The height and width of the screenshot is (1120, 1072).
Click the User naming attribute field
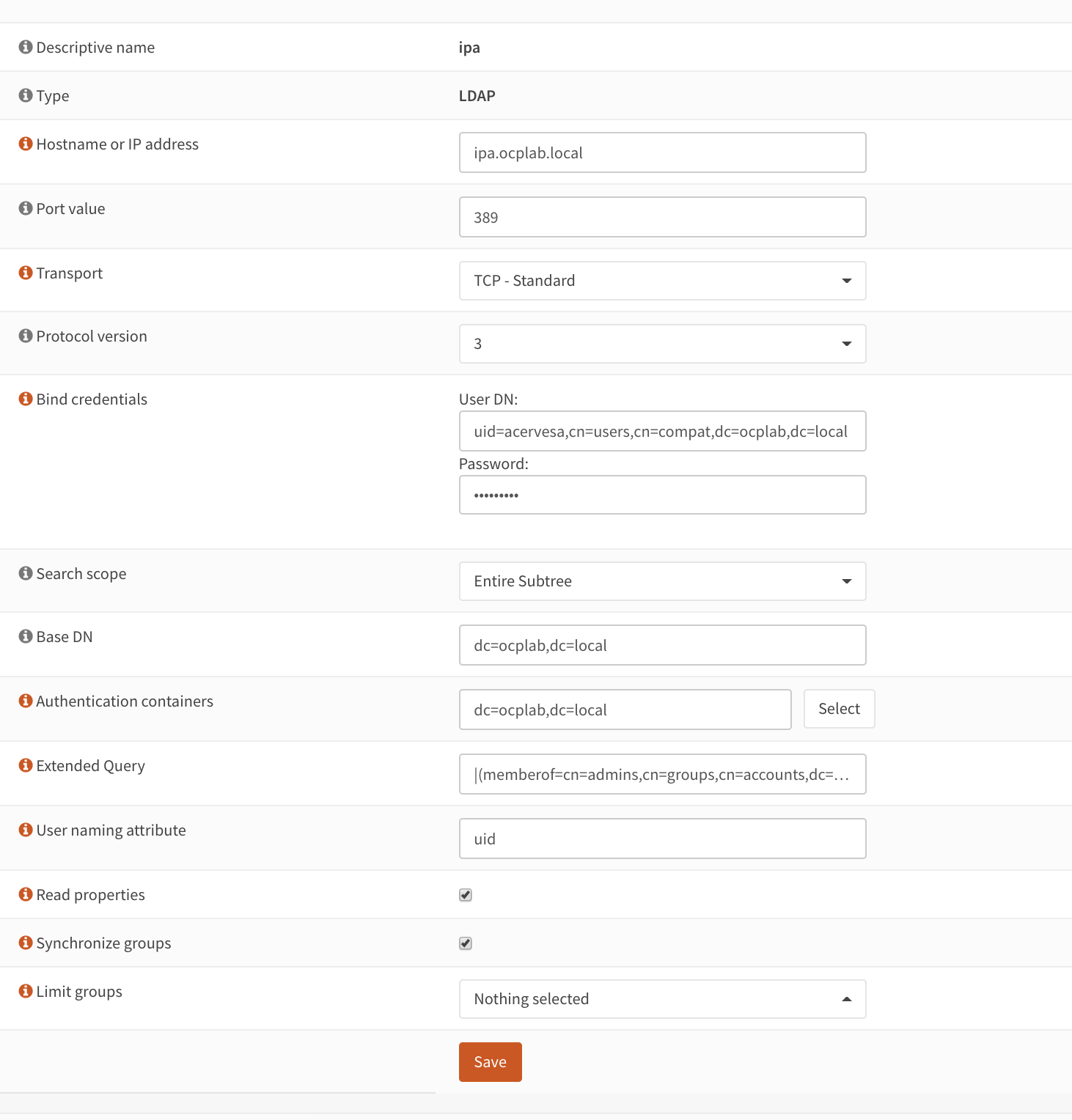pyautogui.click(x=663, y=839)
